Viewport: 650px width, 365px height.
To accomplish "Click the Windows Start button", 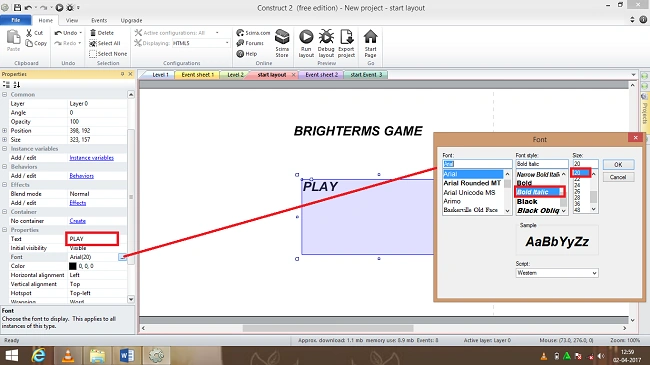I will pos(12,355).
